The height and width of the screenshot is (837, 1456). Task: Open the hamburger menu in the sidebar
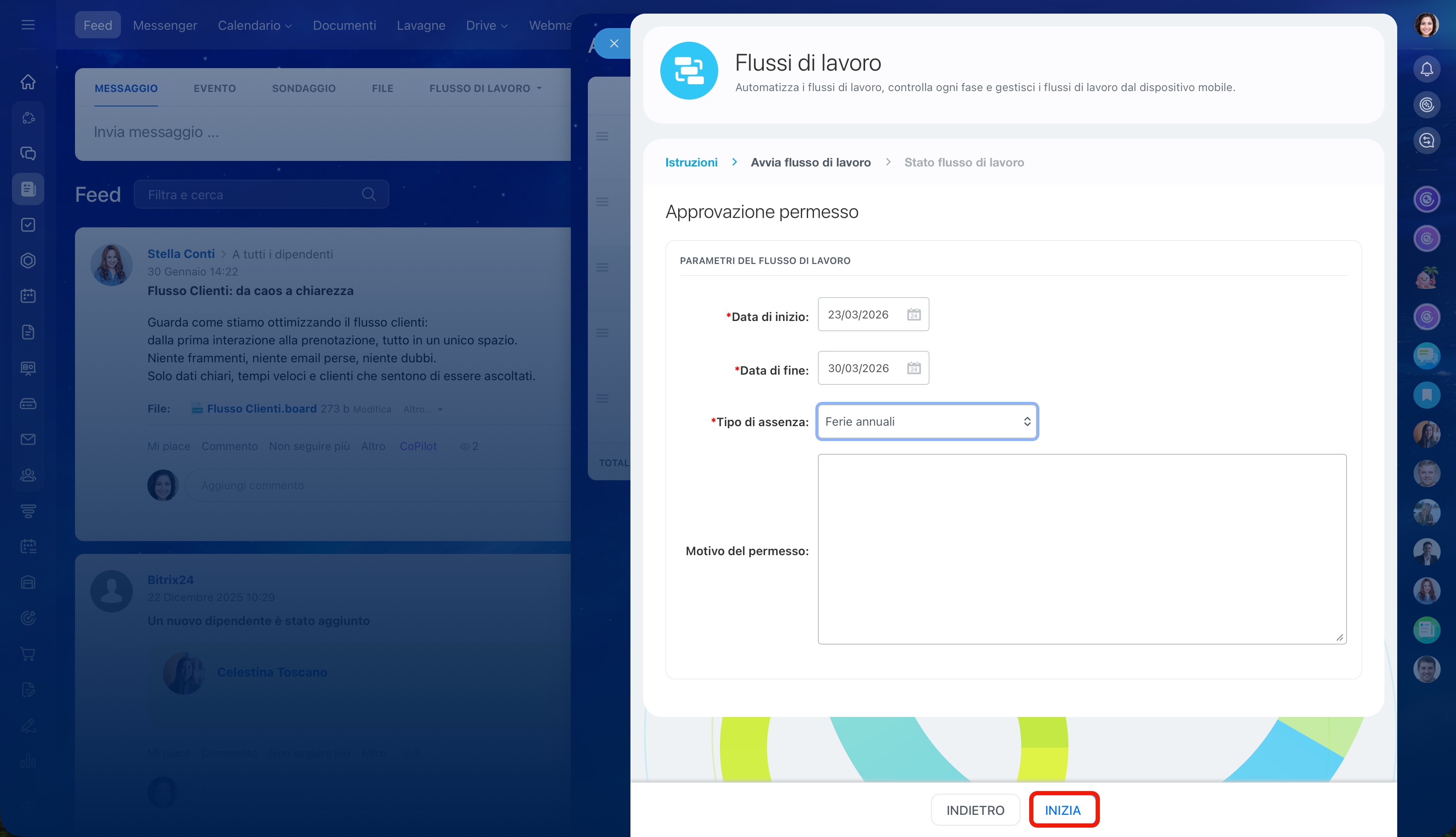(28, 25)
